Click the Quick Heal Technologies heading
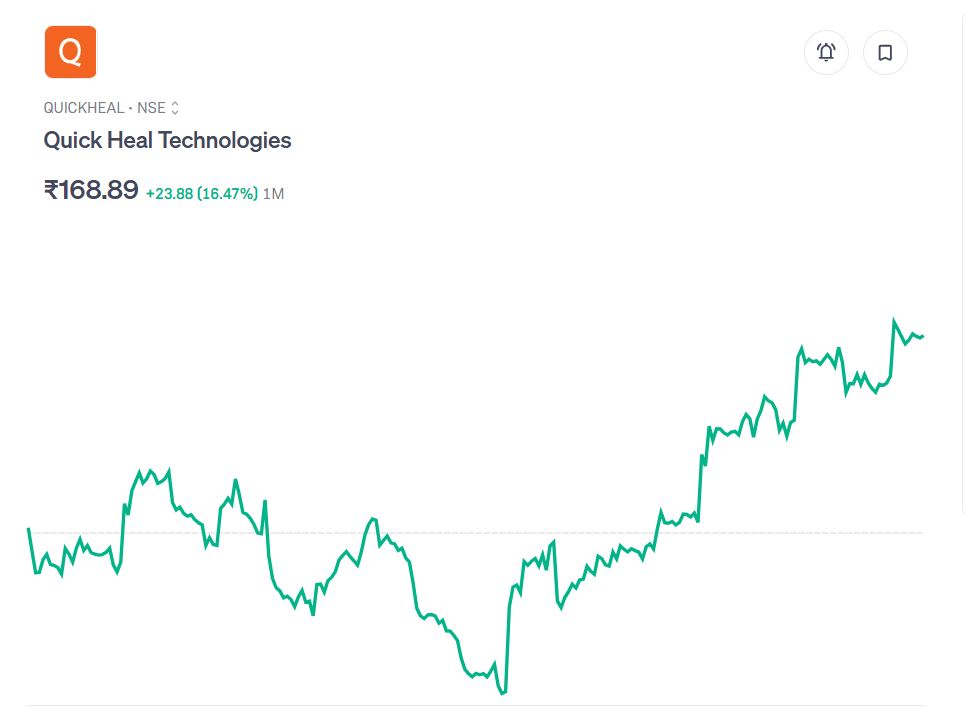 click(167, 140)
